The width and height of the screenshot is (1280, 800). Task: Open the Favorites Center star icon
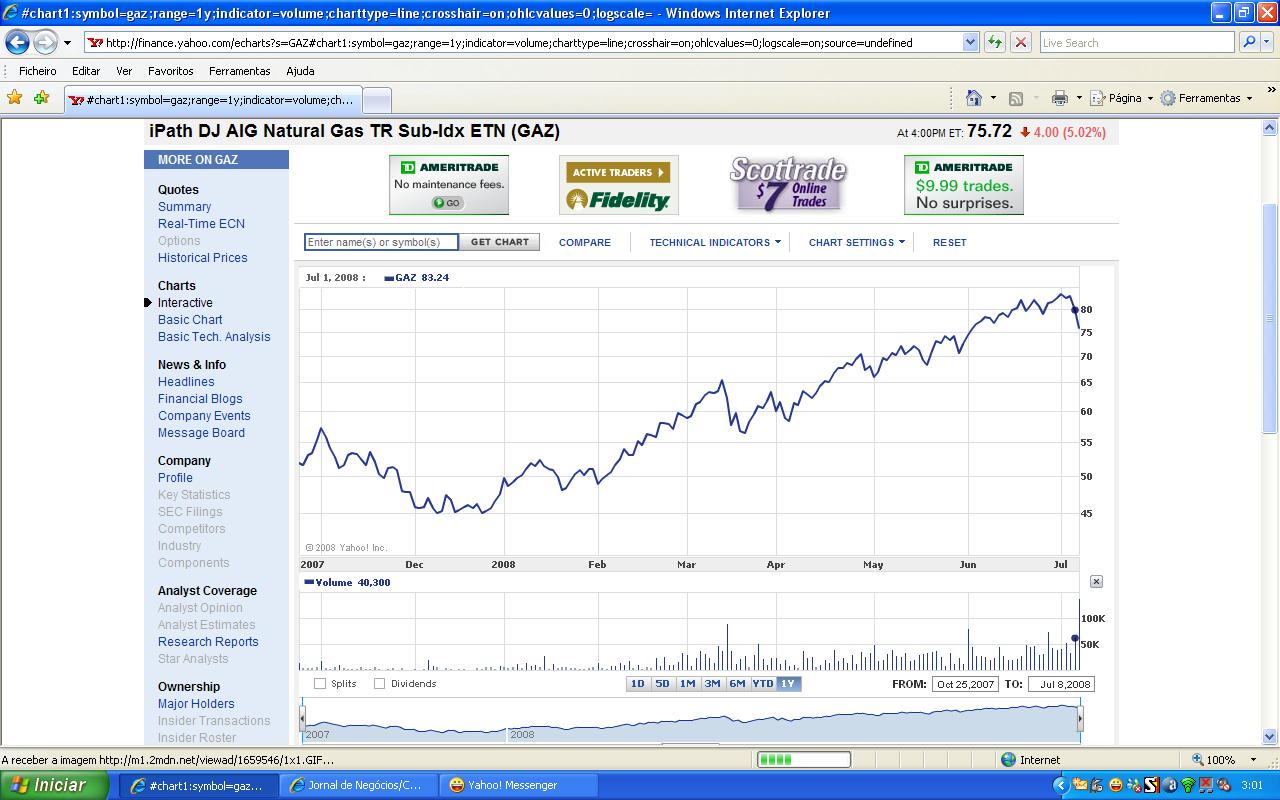(x=14, y=98)
